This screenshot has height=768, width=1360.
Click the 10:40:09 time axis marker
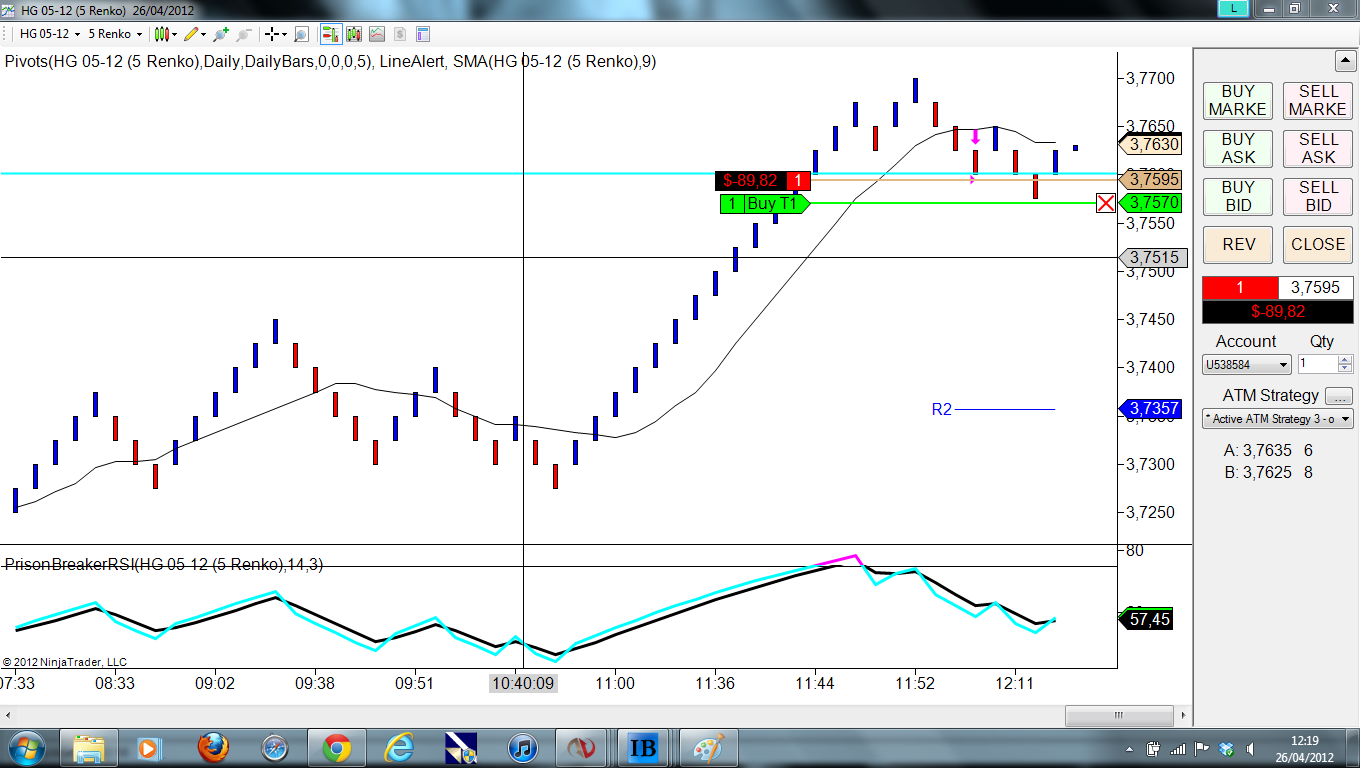tap(523, 683)
